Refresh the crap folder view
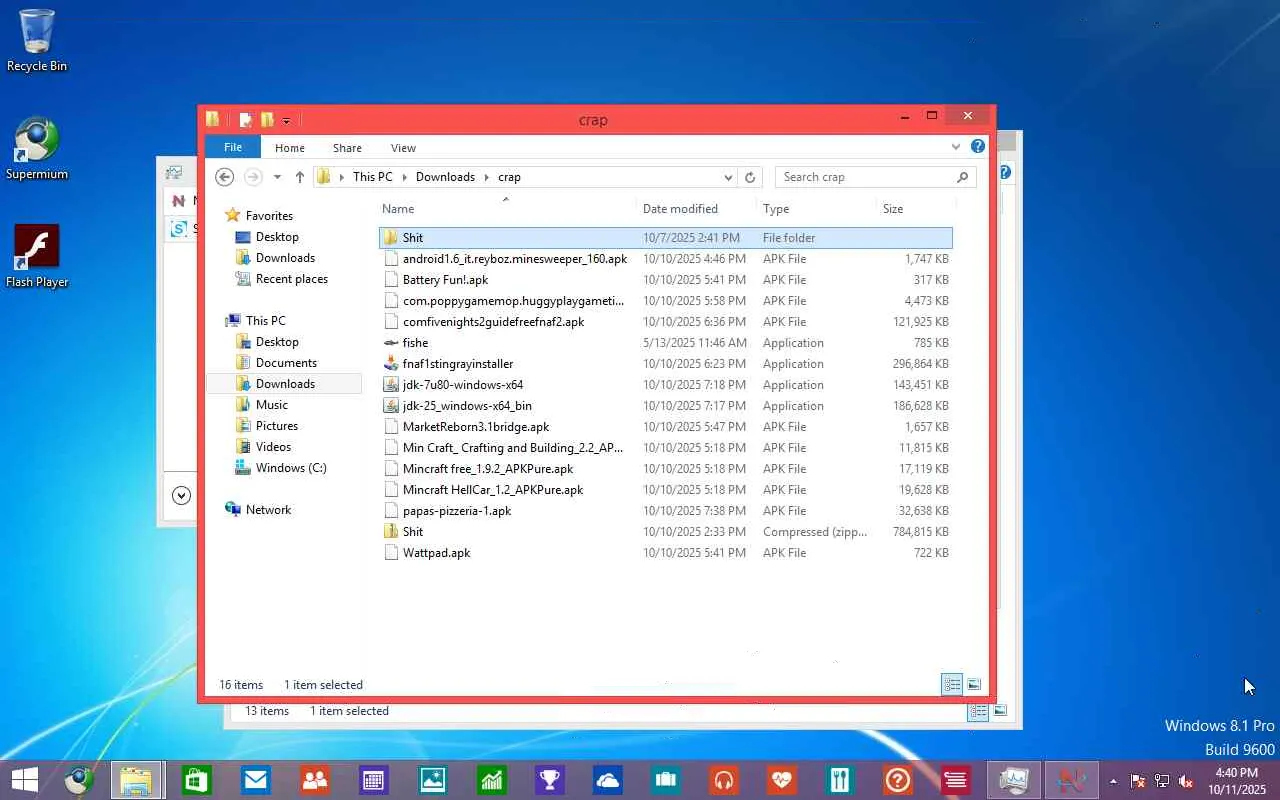The width and height of the screenshot is (1280, 800). click(x=750, y=177)
